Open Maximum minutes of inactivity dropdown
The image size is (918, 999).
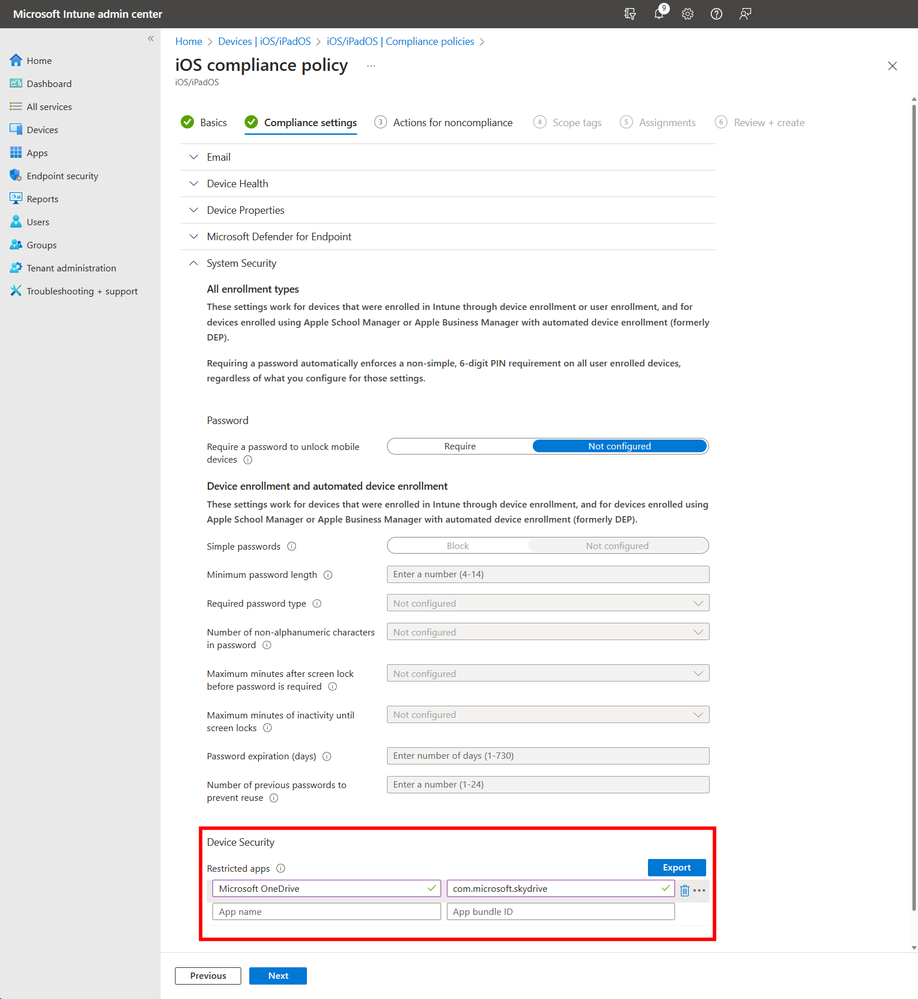point(548,715)
